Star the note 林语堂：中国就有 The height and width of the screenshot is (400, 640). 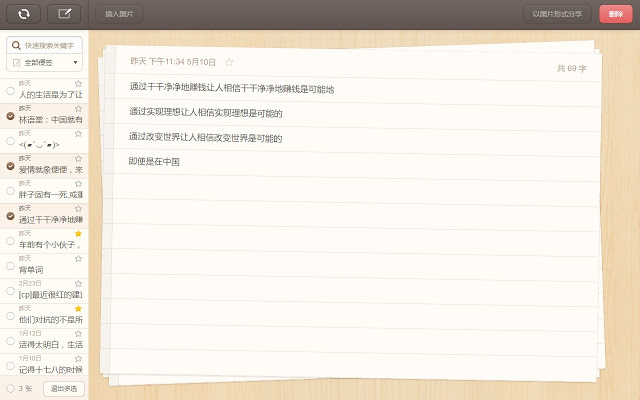pyautogui.click(x=78, y=109)
